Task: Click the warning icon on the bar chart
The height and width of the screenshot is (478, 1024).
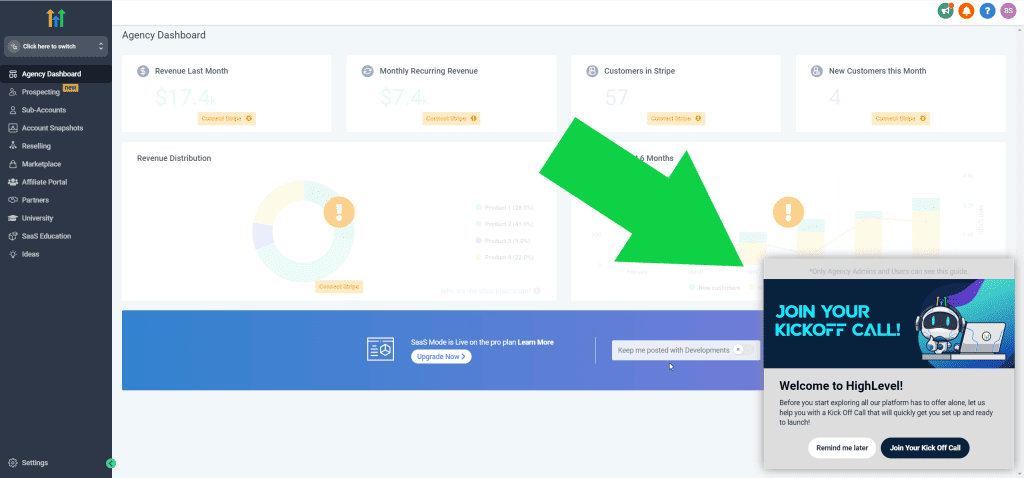Action: click(x=788, y=212)
